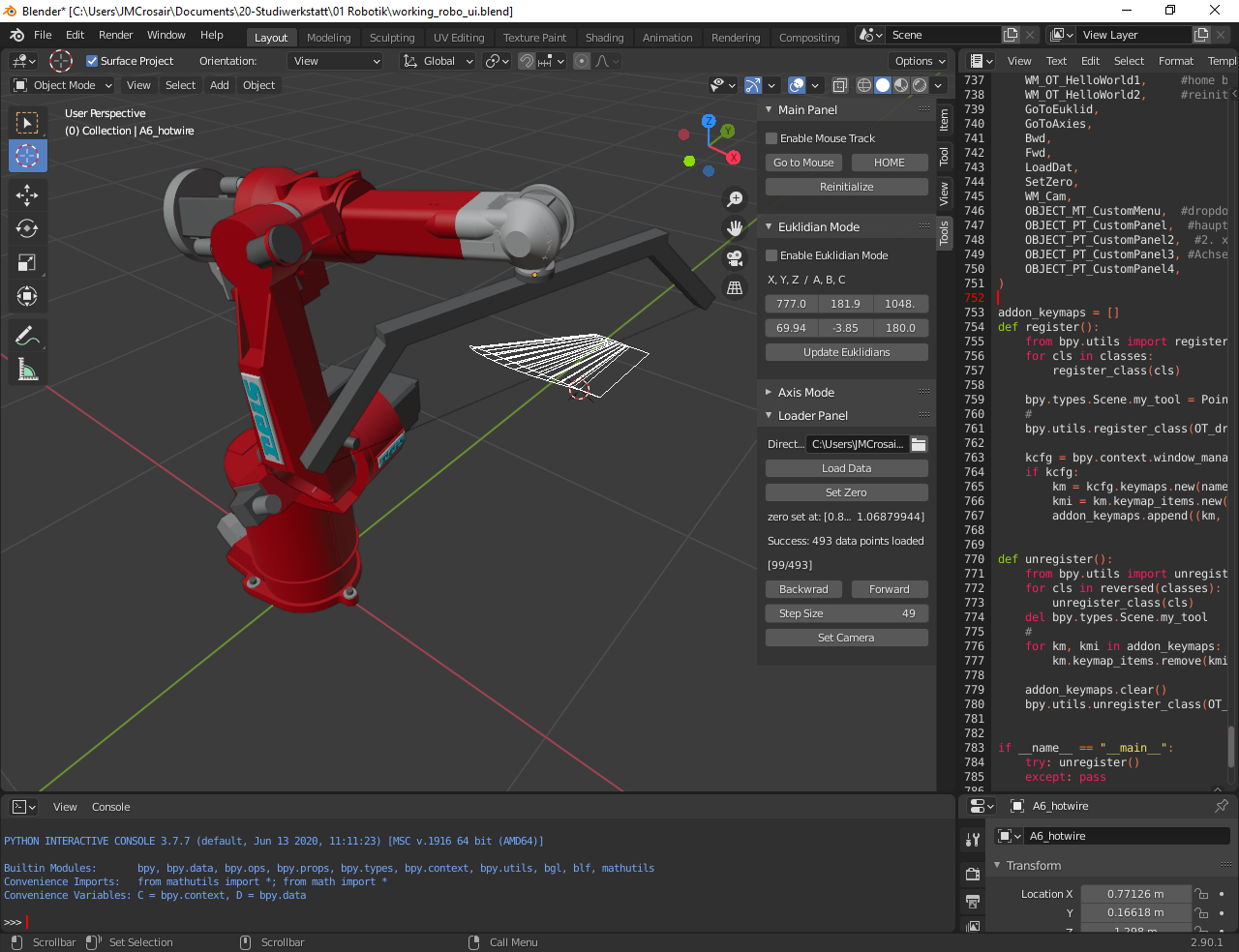Click the Load Data button

[847, 468]
